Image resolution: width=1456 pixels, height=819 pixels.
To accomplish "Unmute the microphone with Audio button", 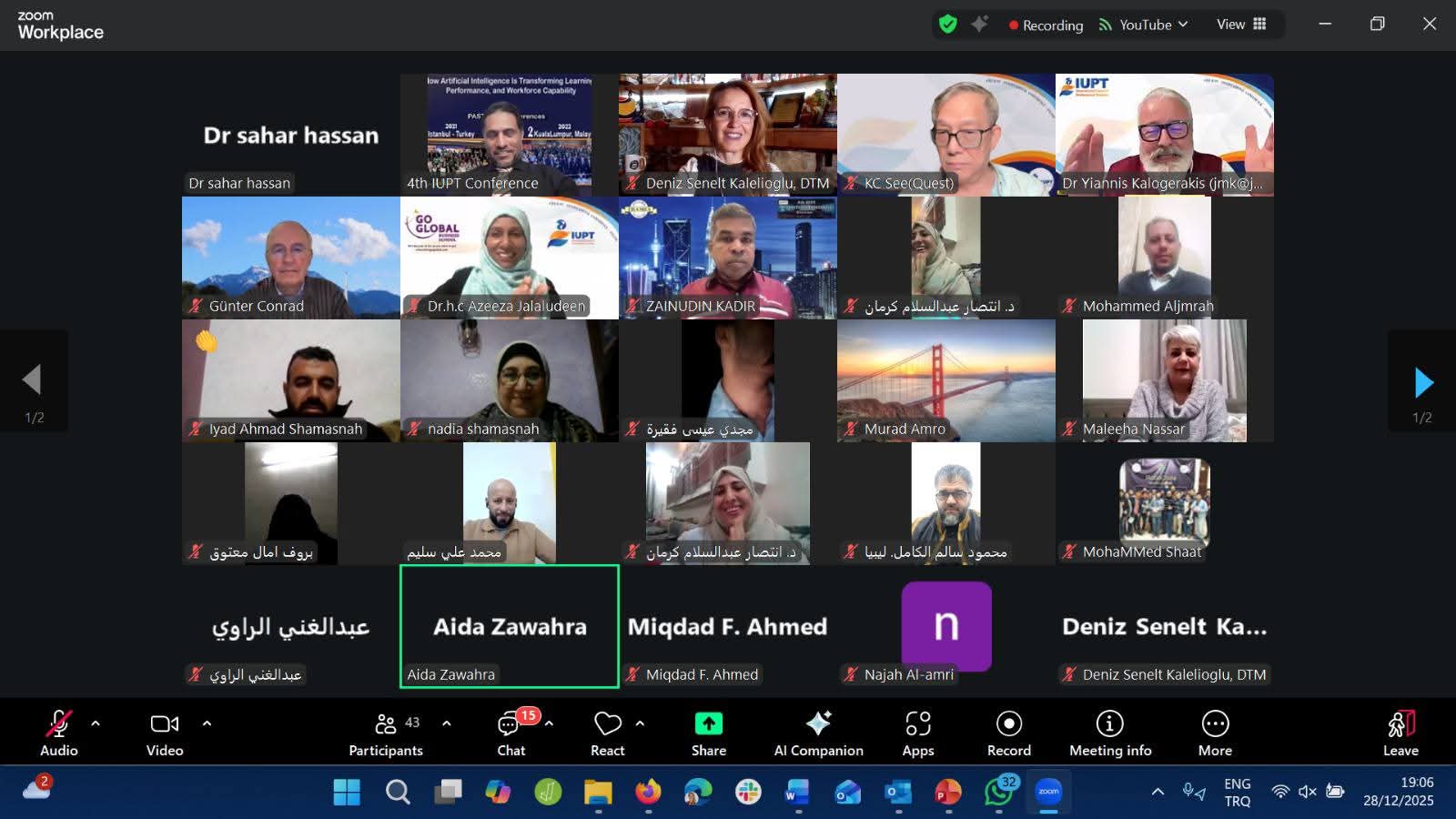I will (x=58, y=734).
